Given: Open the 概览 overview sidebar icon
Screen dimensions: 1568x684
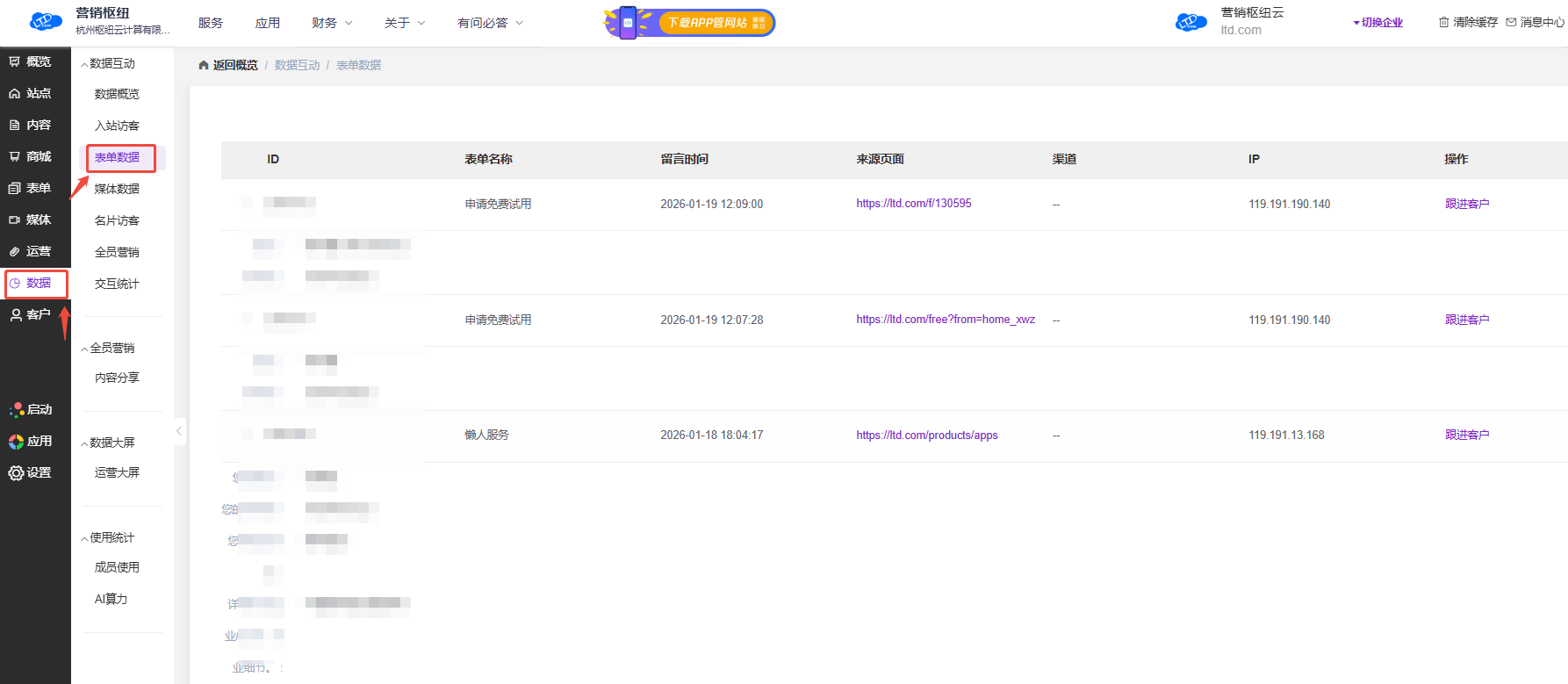Looking at the screenshot, I should (15, 61).
